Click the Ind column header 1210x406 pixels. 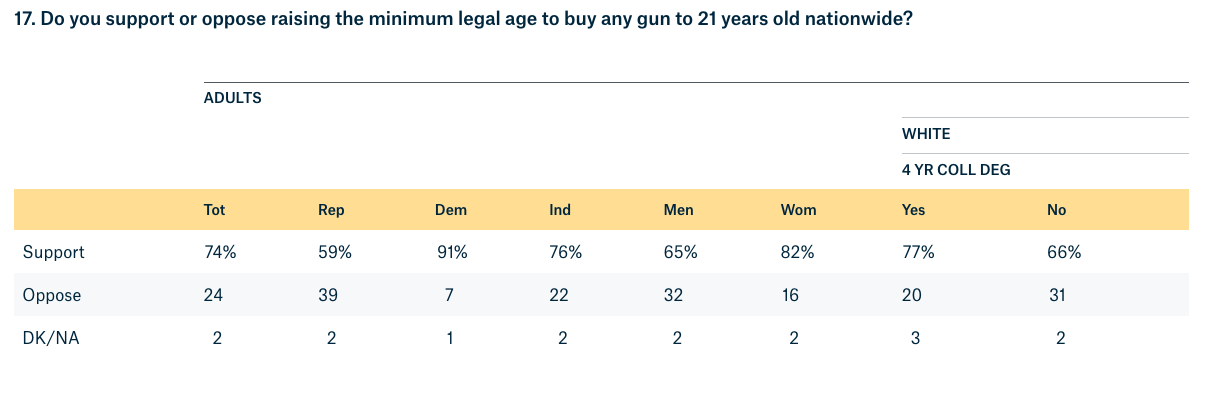click(x=560, y=210)
